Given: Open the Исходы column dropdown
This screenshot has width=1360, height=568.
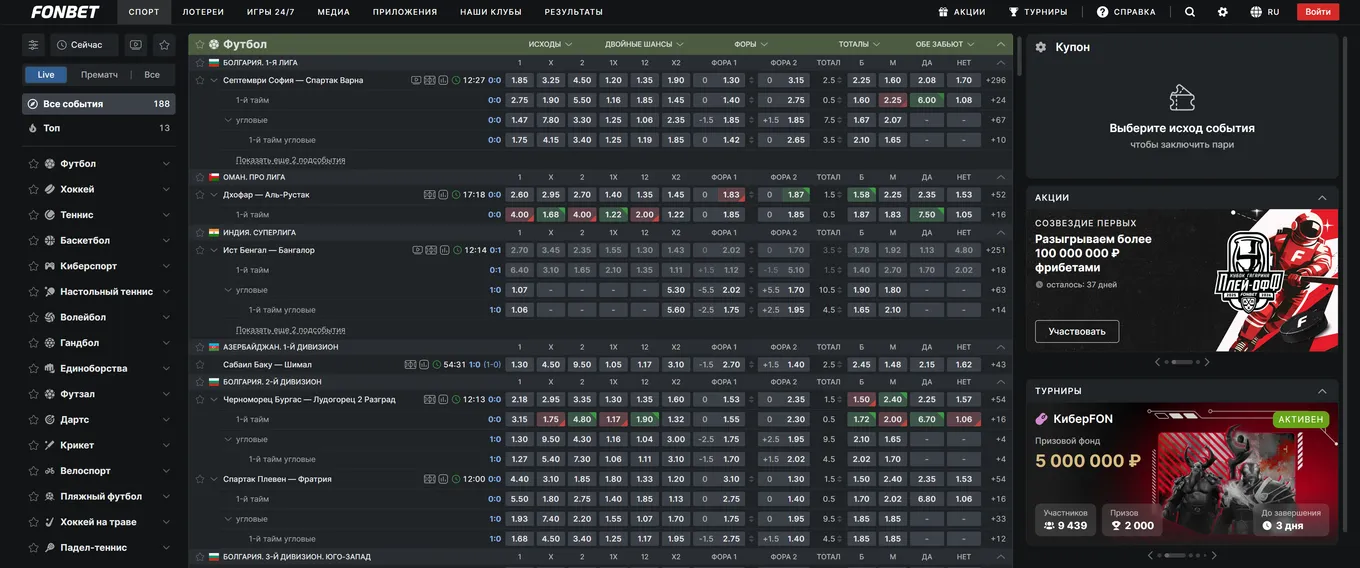Looking at the screenshot, I should (x=550, y=44).
